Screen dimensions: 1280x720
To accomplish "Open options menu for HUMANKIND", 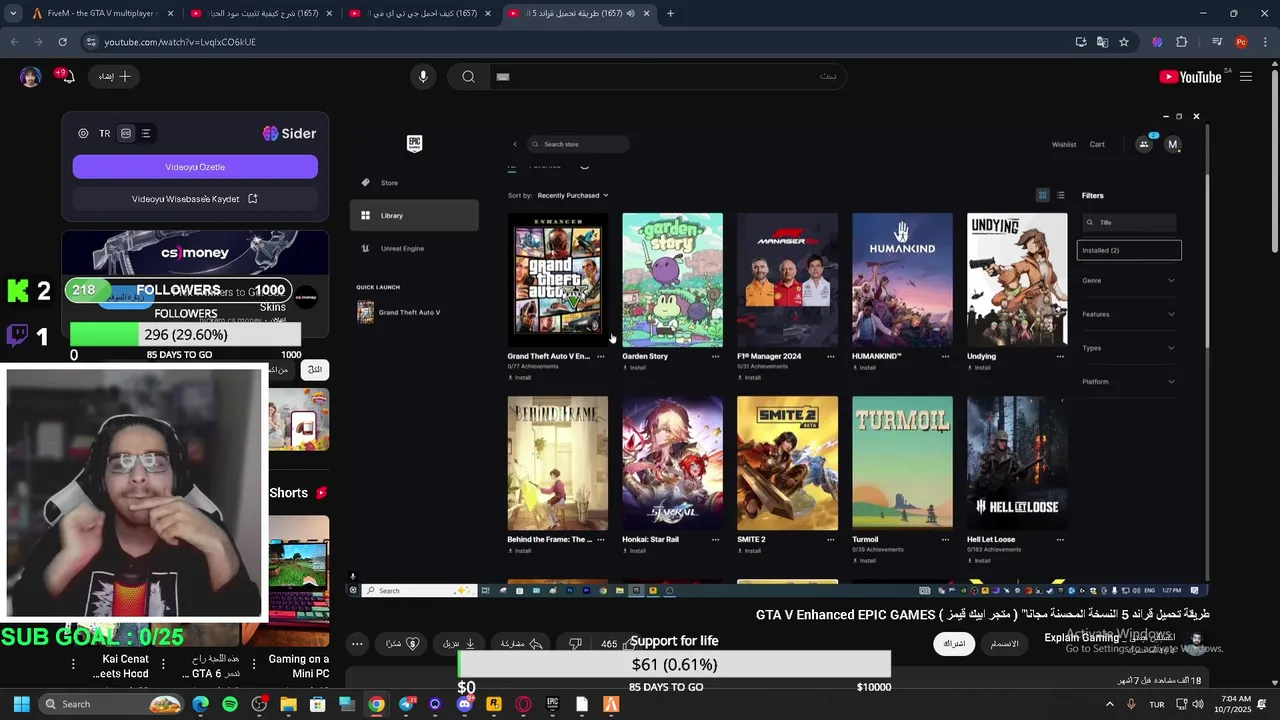I will point(945,356).
